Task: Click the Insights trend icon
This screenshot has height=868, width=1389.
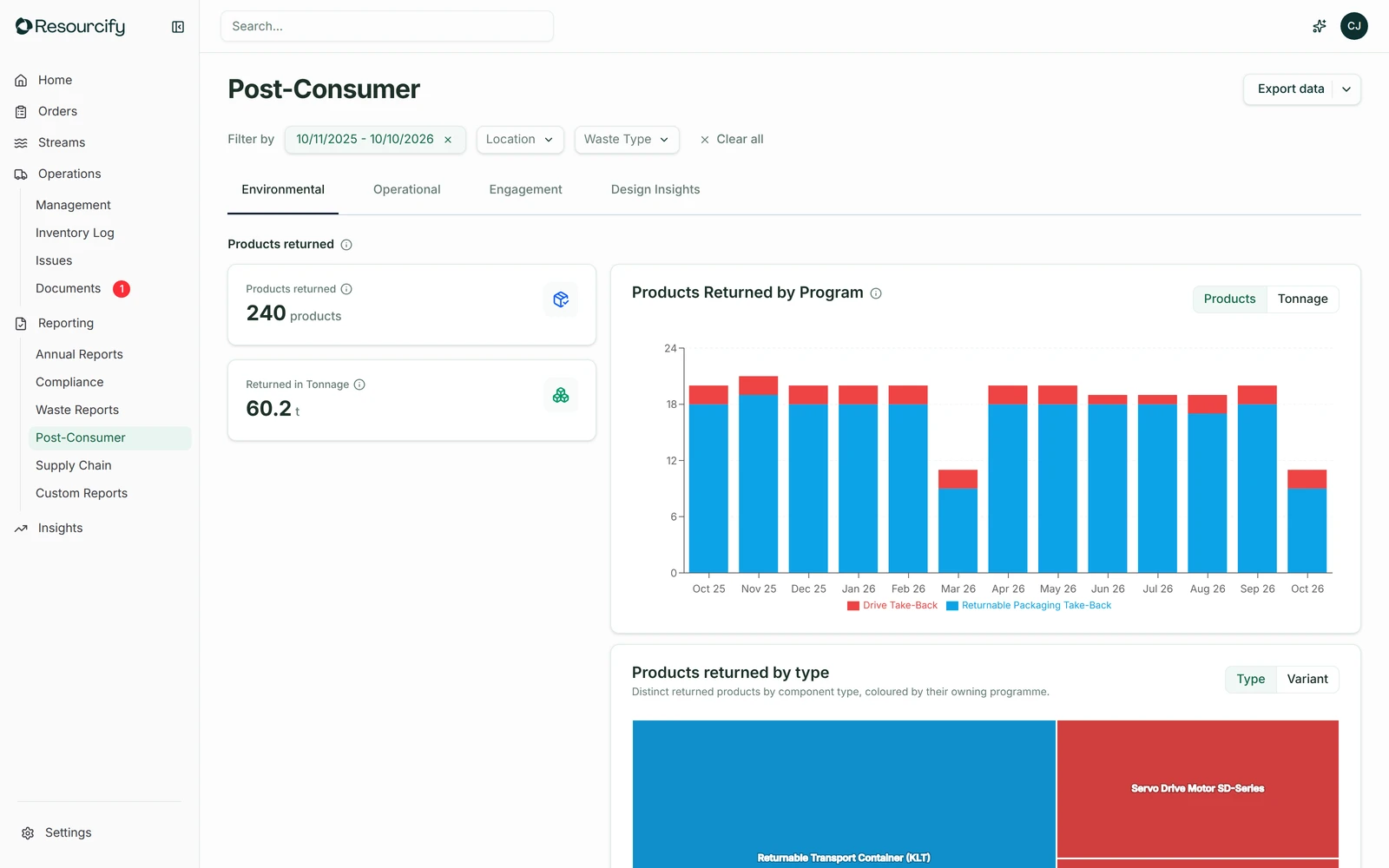Action: 21,528
